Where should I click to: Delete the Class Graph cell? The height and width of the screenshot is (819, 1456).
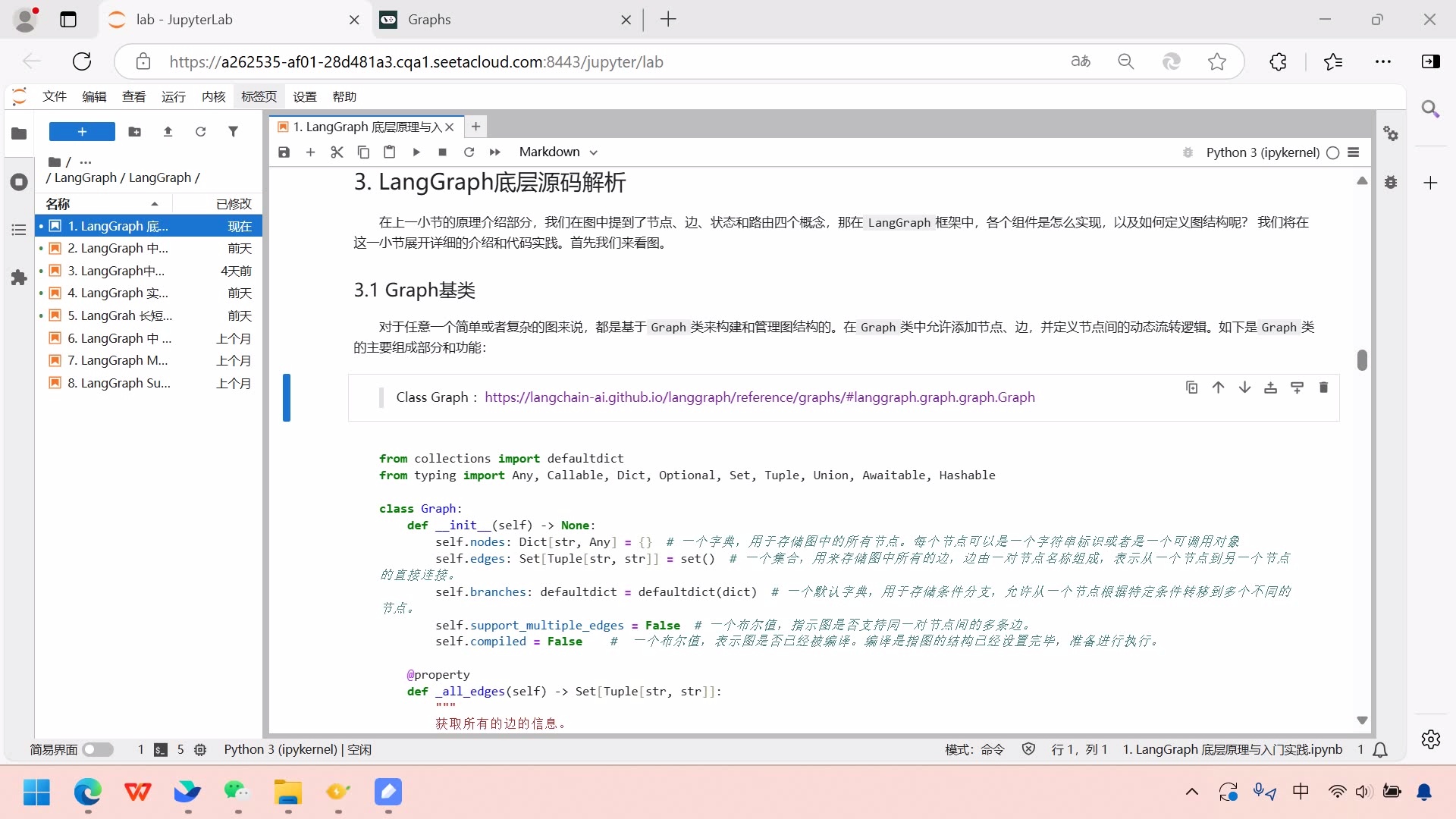pos(1324,387)
